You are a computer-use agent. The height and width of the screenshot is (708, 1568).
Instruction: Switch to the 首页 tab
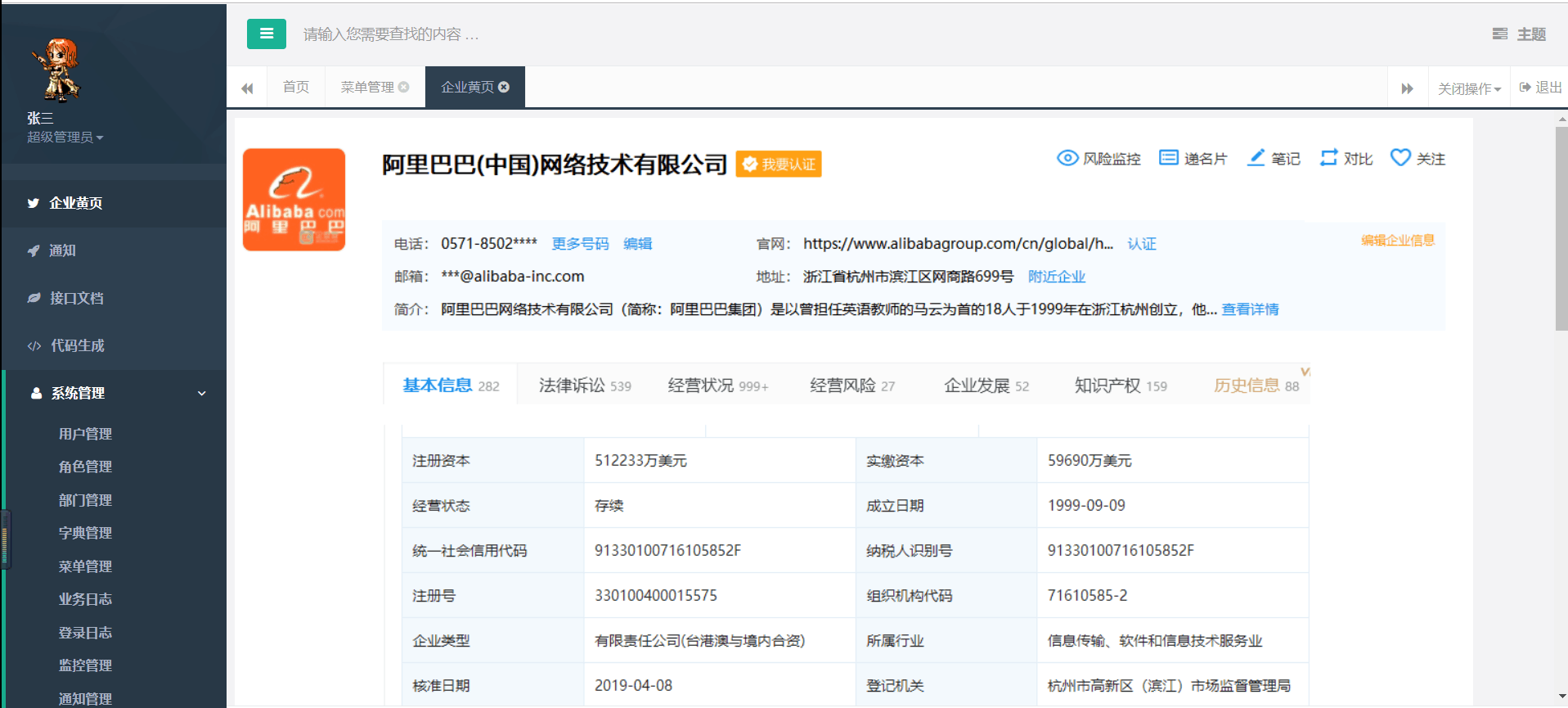(296, 87)
